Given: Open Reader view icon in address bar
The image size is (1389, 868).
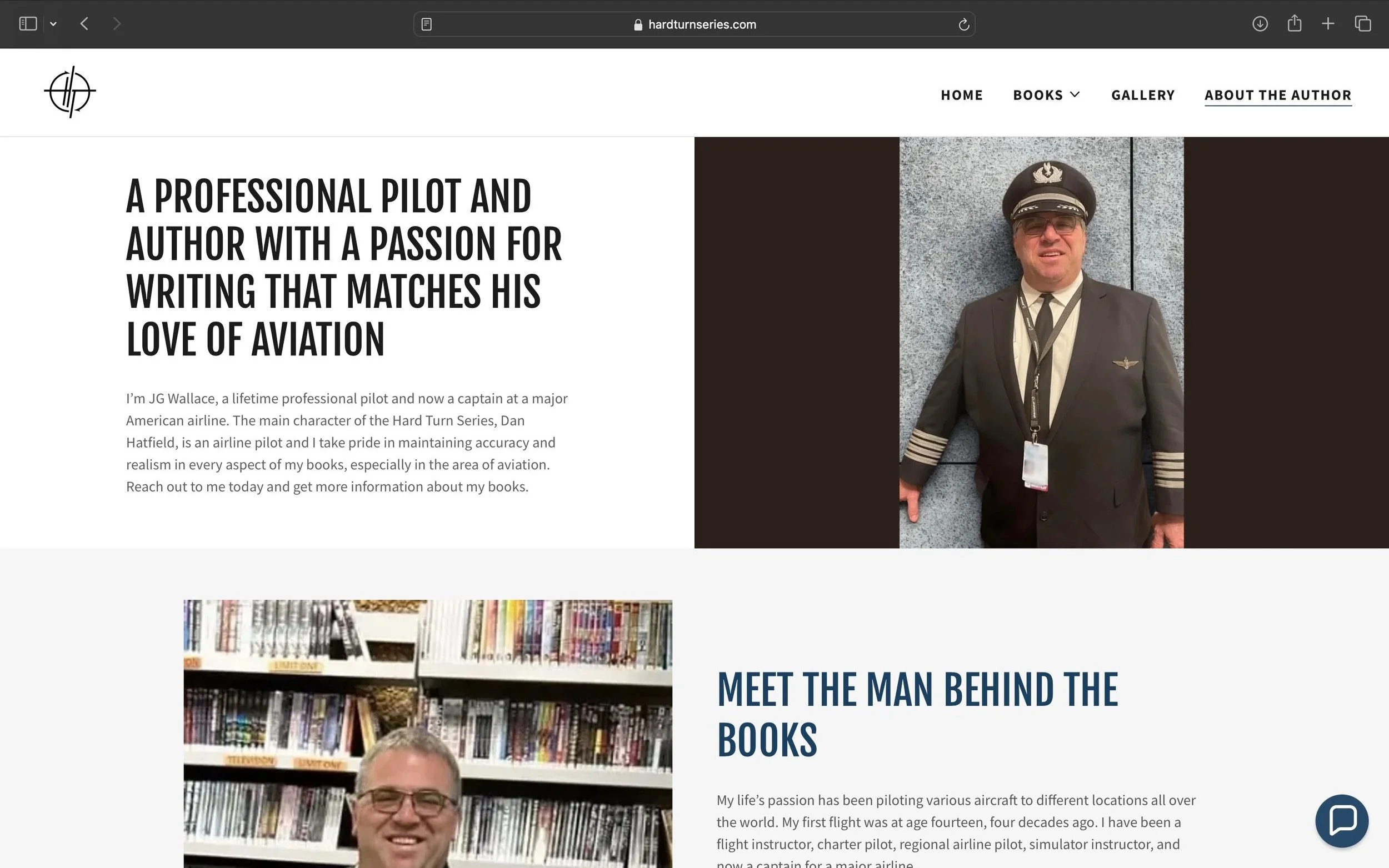Looking at the screenshot, I should 427,24.
